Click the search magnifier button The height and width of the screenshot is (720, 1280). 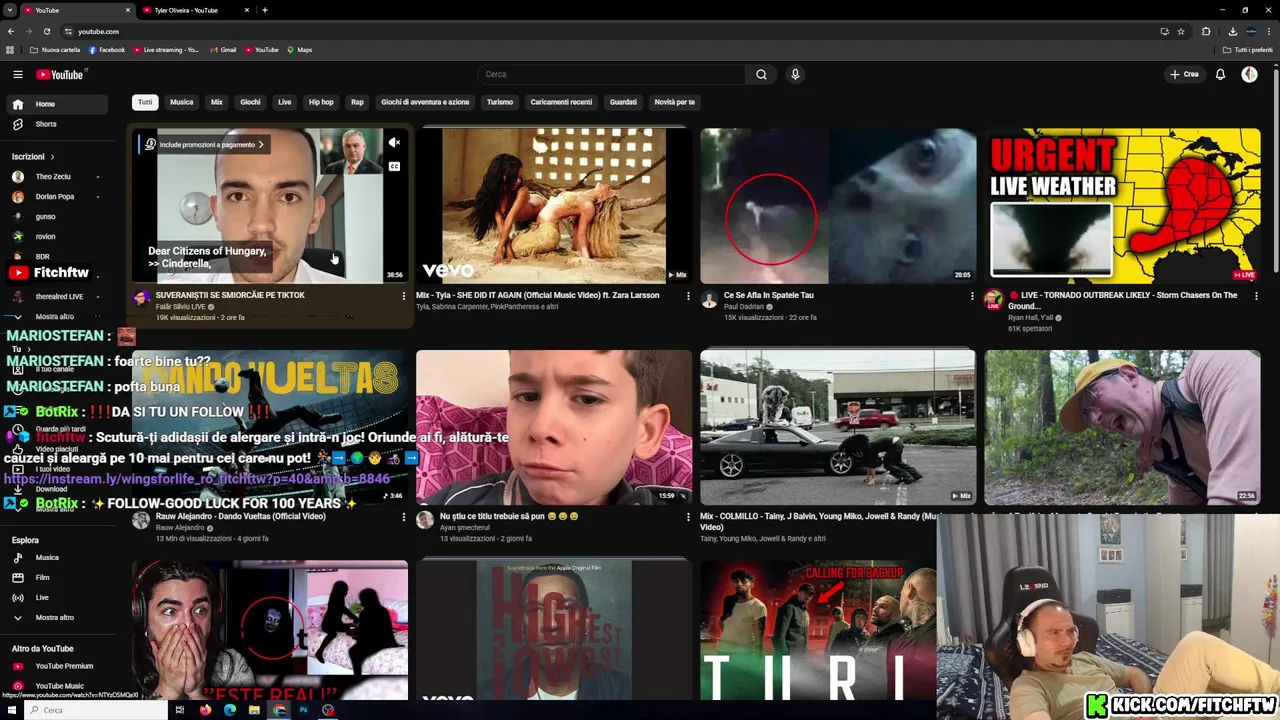(x=761, y=74)
